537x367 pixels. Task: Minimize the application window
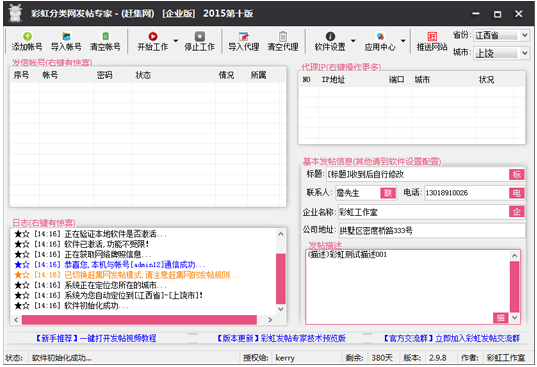click(476, 14)
